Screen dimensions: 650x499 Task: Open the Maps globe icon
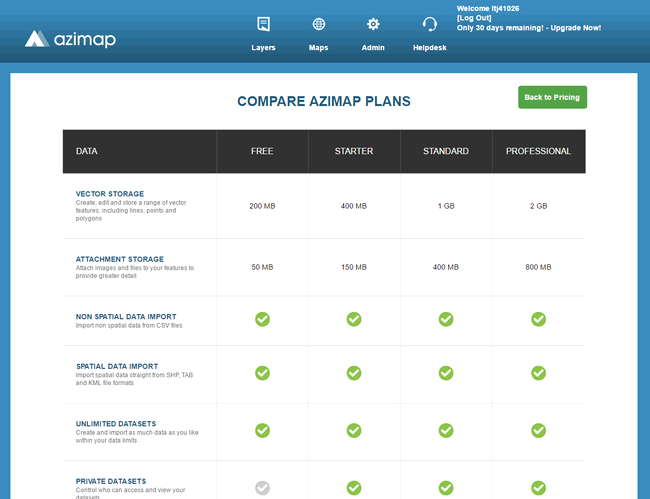[x=318, y=24]
